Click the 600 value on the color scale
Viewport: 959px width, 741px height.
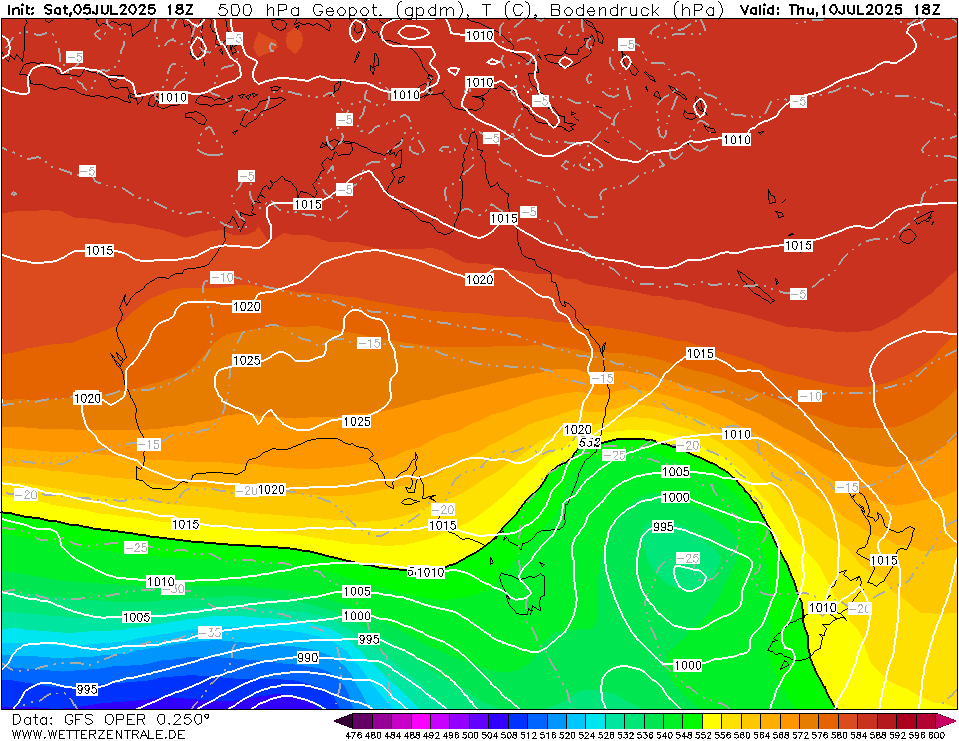[x=936, y=735]
